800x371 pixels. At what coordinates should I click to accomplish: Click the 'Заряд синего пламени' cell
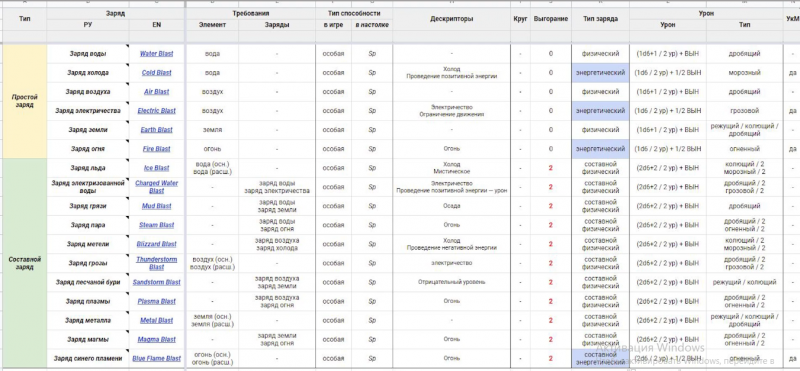[x=88, y=358]
